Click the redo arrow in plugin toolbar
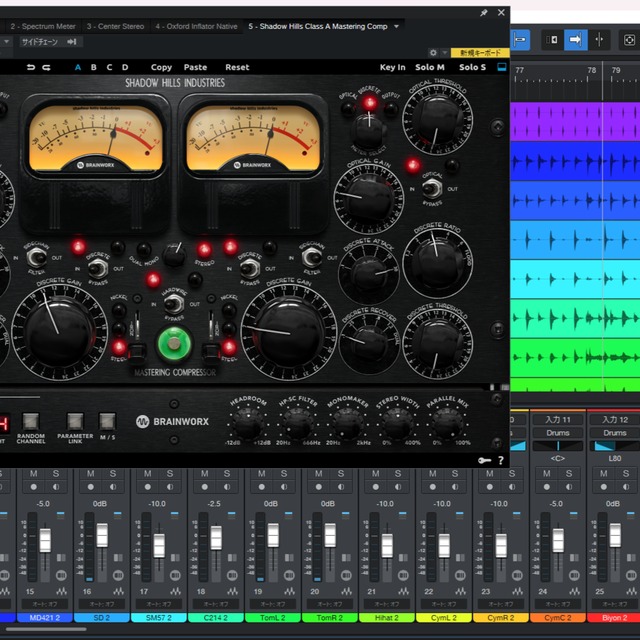The height and width of the screenshot is (640, 640). pos(47,67)
